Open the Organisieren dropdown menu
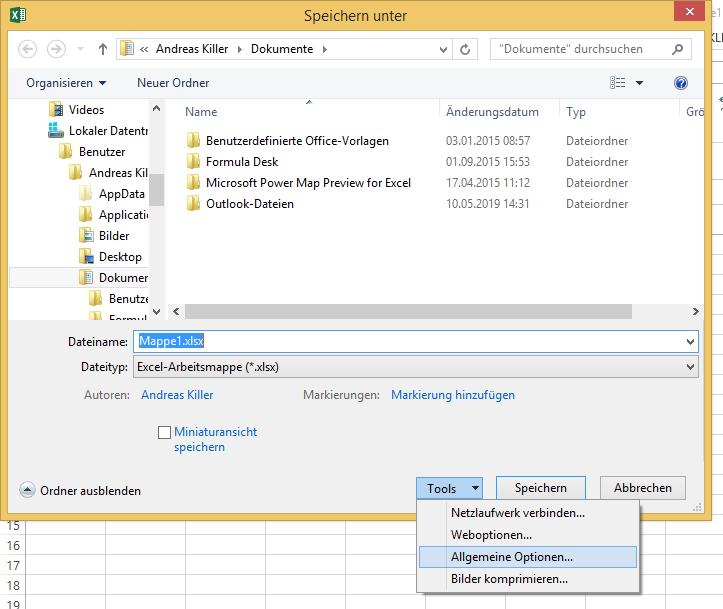The image size is (723, 609). 66,83
